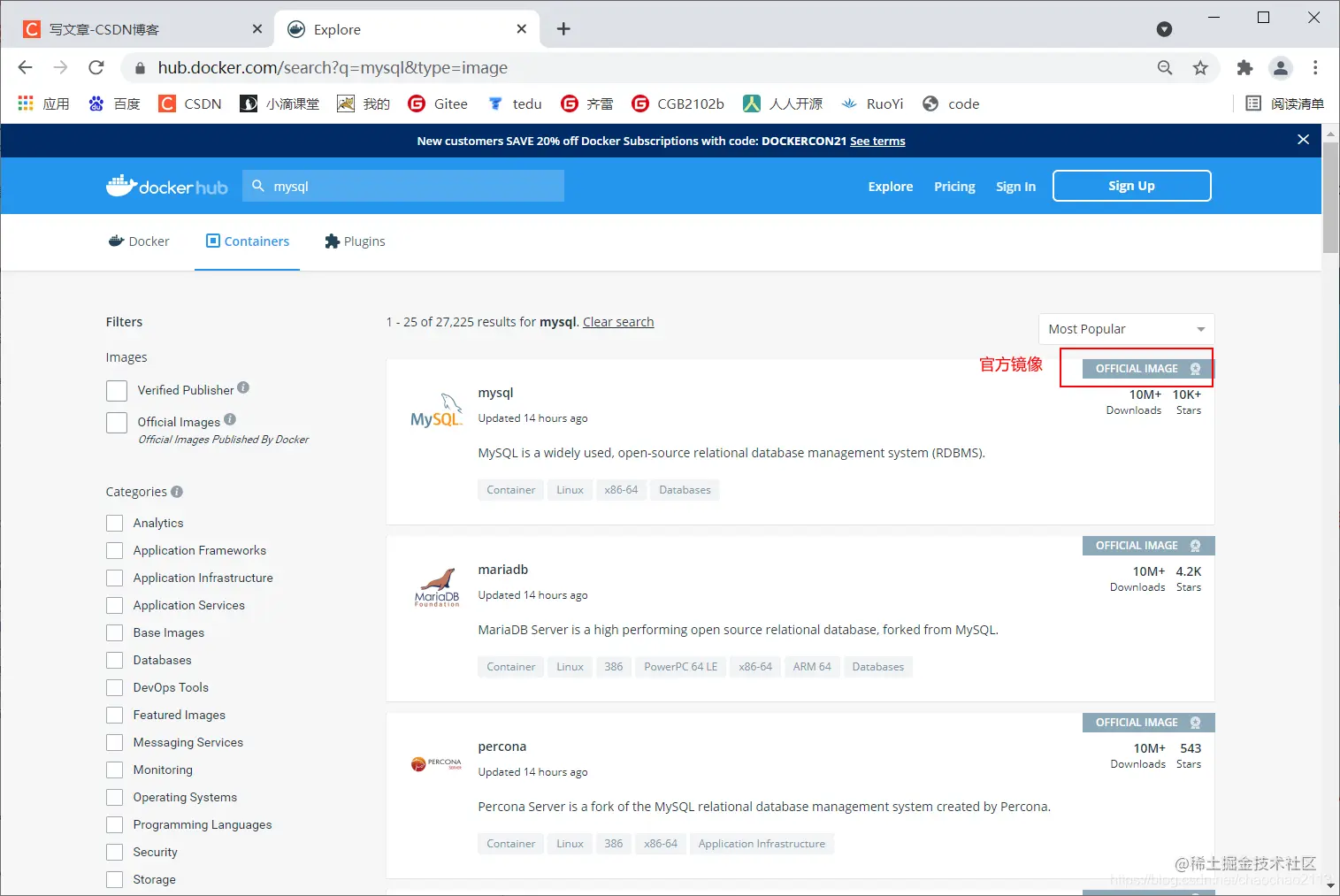
Task: Open the extensions puzzle icon
Action: pyautogui.click(x=1244, y=68)
